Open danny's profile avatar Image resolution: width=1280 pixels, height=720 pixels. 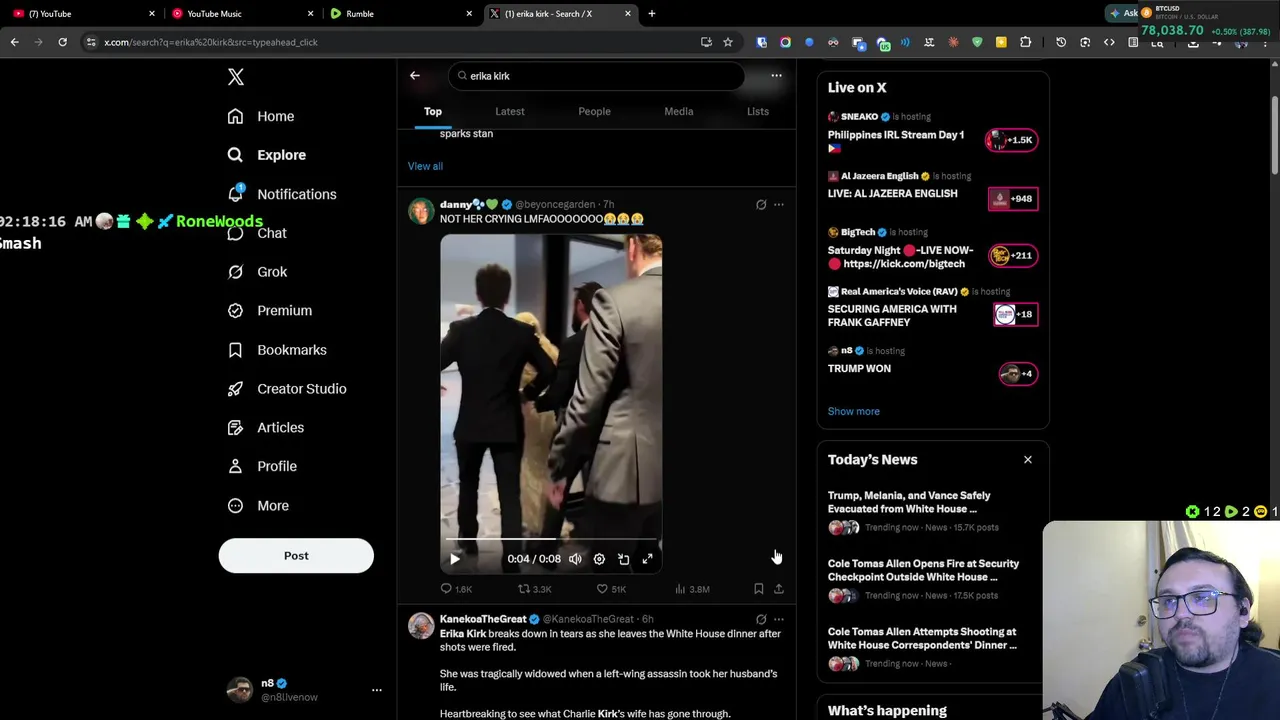(421, 211)
